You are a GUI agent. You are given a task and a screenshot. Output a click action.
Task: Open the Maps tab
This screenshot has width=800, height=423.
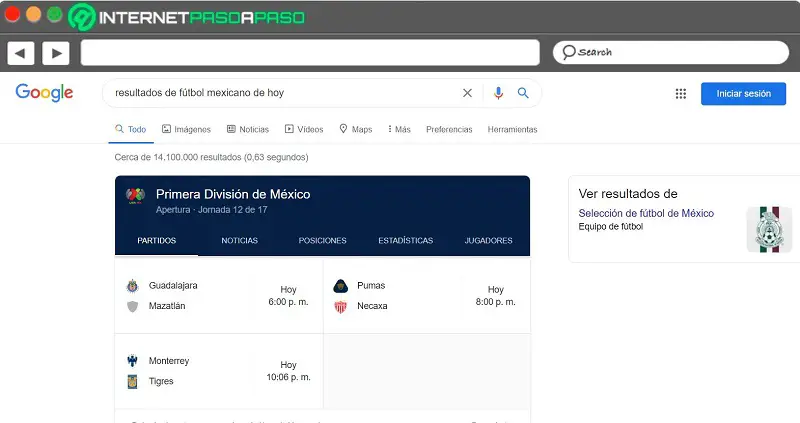[x=356, y=130]
